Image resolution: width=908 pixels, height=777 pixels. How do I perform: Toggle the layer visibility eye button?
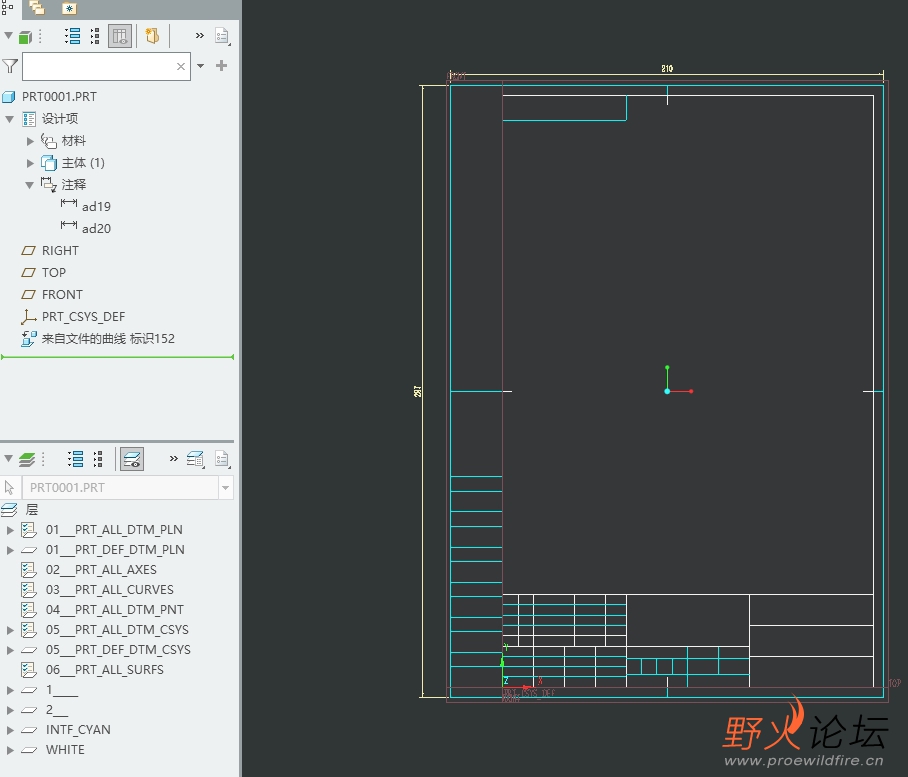pos(131,459)
